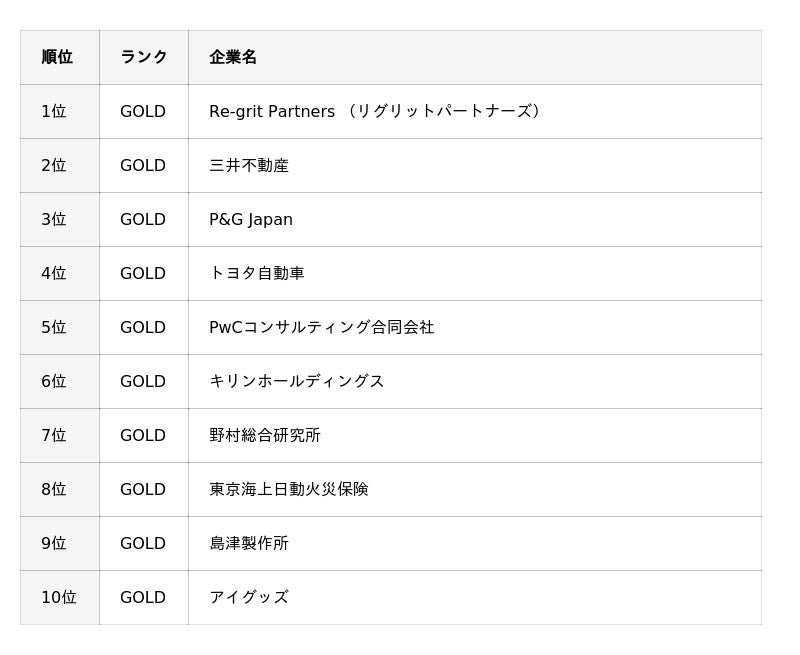Select the 島津製作所 row text
Screen dimensions: 800x655
pos(249,543)
